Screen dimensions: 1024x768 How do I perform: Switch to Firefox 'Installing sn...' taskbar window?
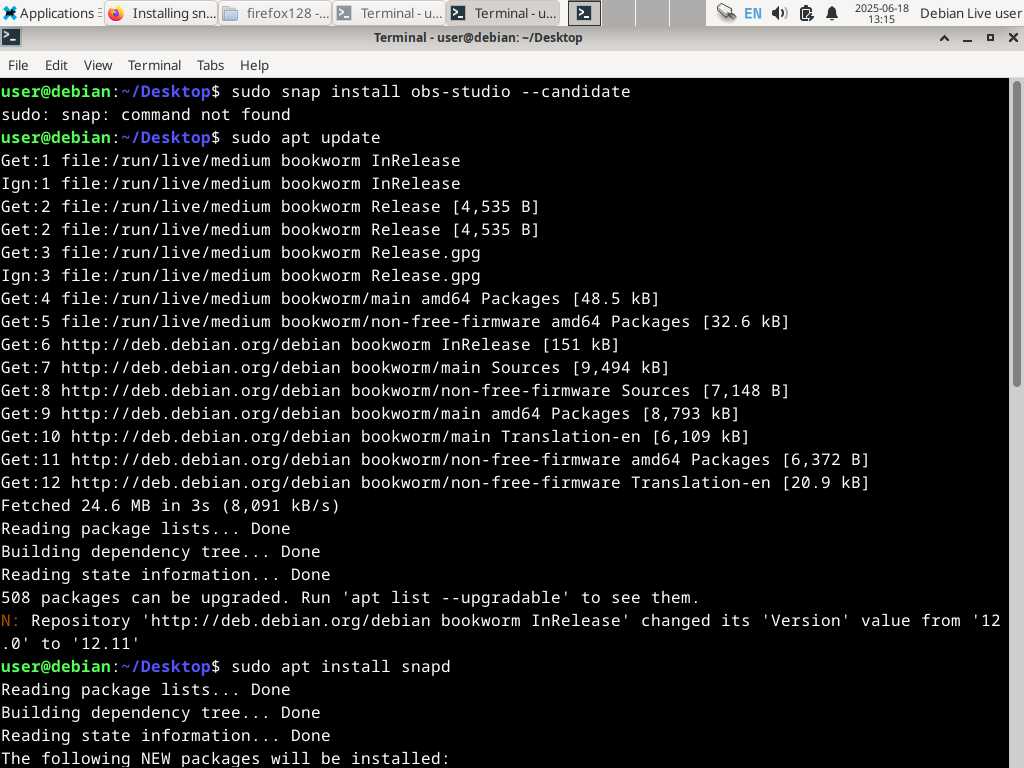(x=161, y=13)
